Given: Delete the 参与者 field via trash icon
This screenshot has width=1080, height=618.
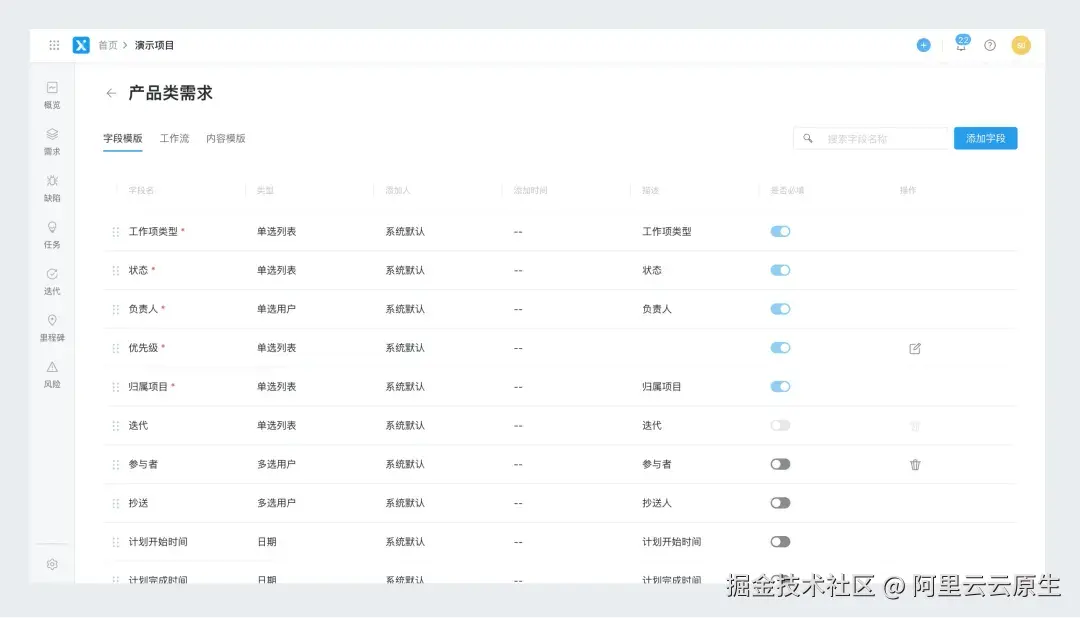Looking at the screenshot, I should pos(914,463).
